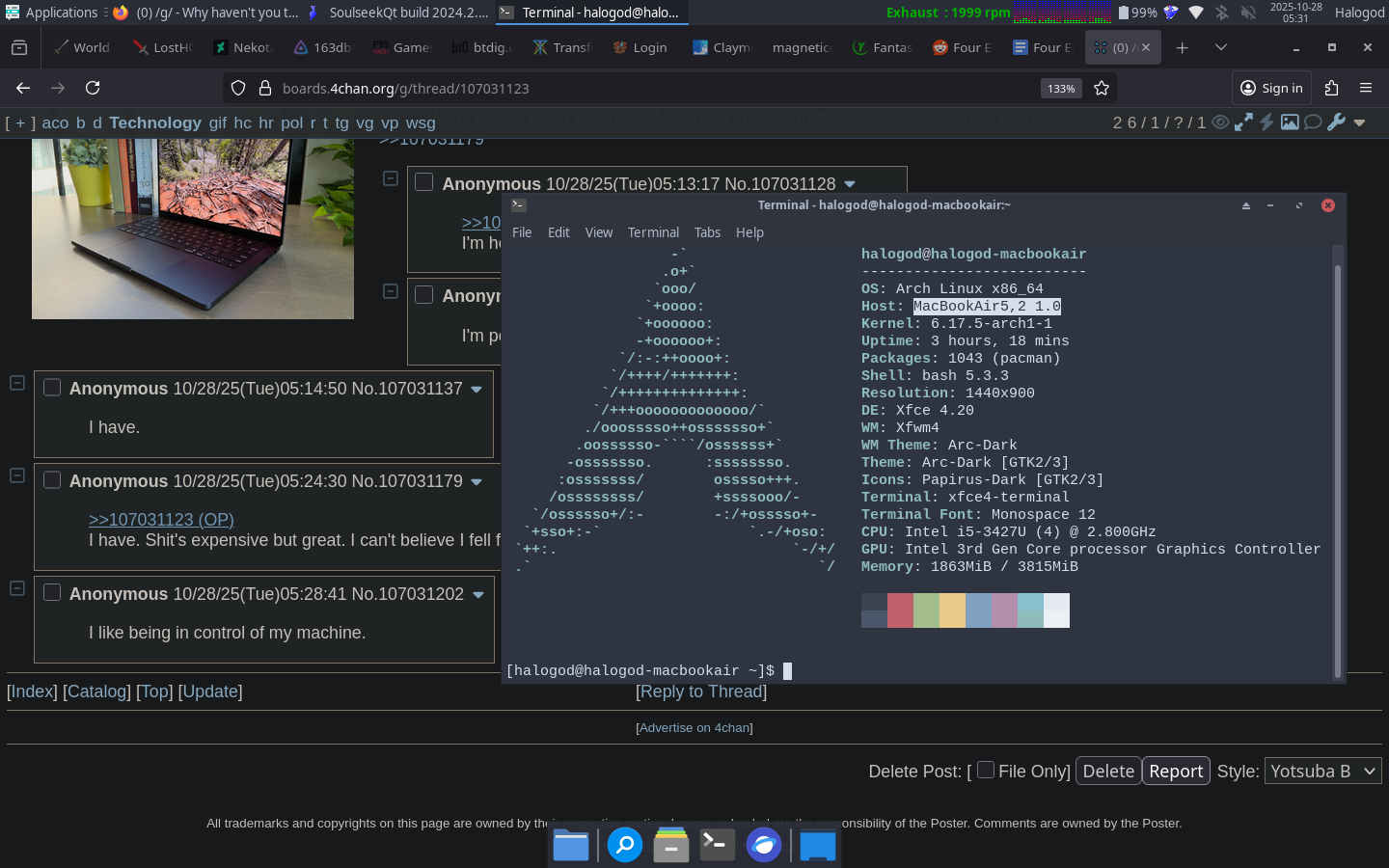This screenshot has width=1389, height=868.
Task: Check the box for post No.107031179
Action: pyautogui.click(x=52, y=479)
